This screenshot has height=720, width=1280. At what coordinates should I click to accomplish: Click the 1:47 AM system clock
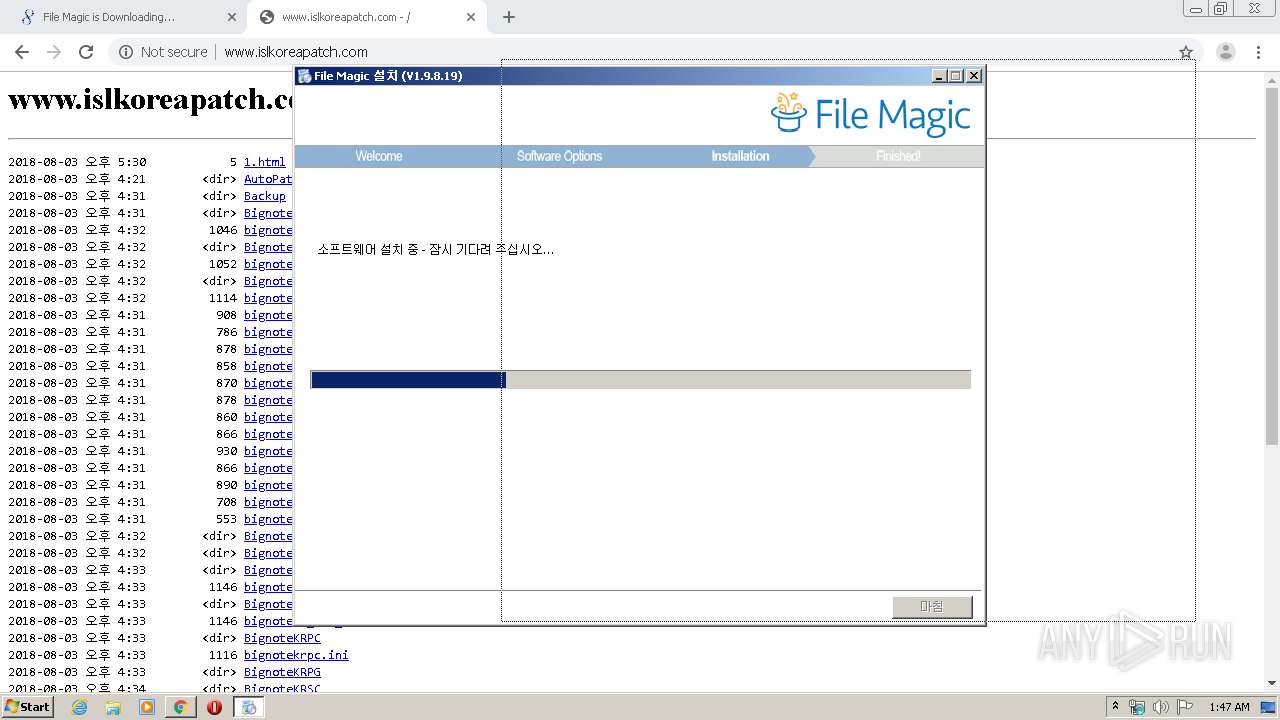[1229, 707]
